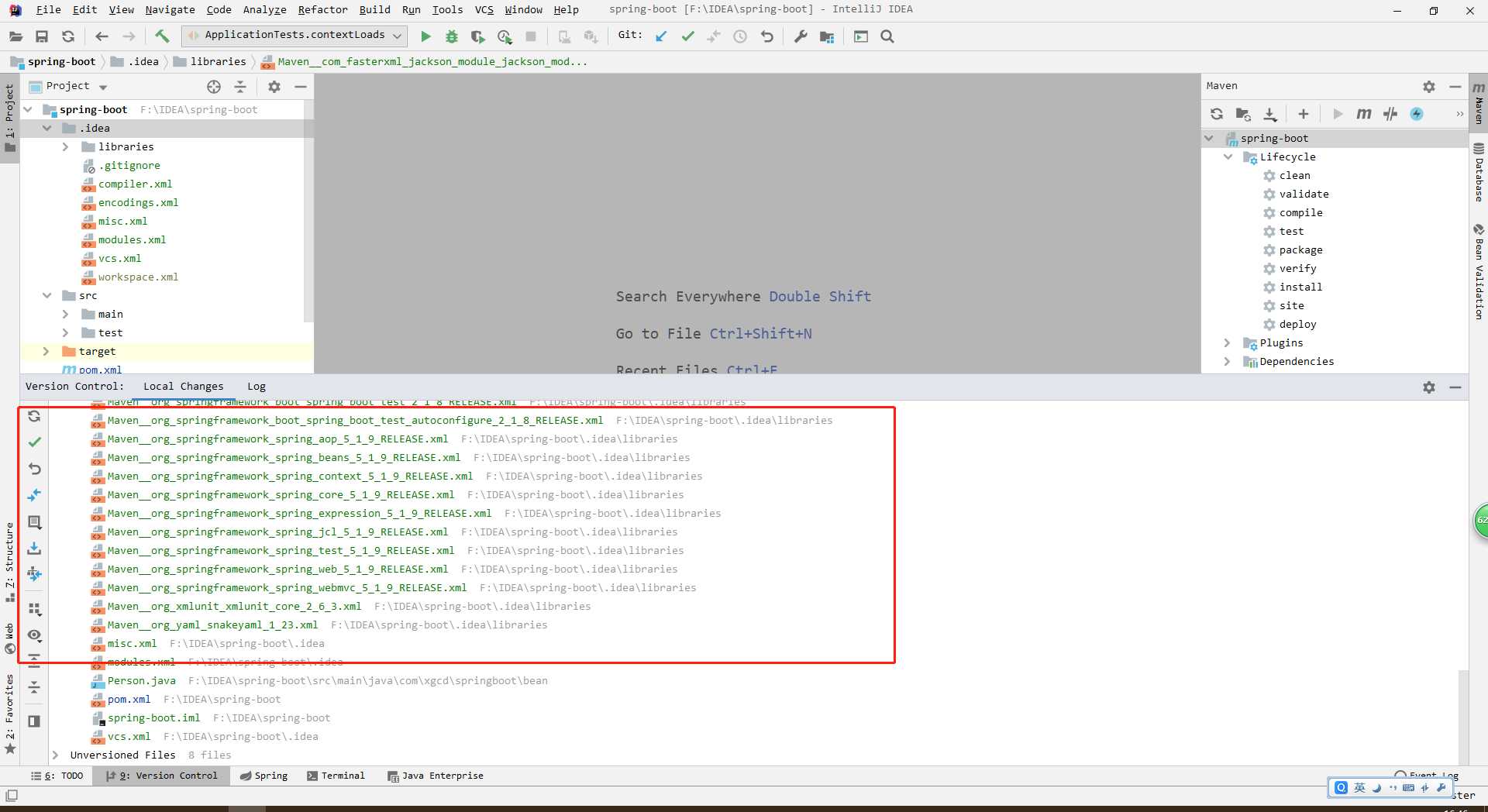Hide the Maven panel with minimize dash
Viewport: 1488px width, 812px height.
click(1455, 87)
